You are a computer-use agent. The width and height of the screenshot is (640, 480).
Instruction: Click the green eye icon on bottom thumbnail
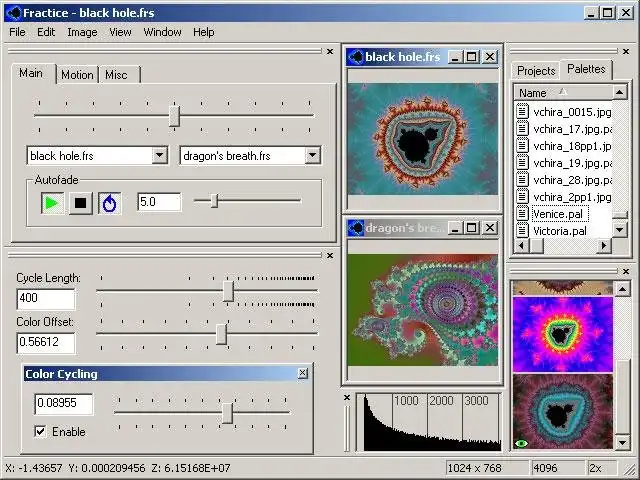tap(521, 443)
